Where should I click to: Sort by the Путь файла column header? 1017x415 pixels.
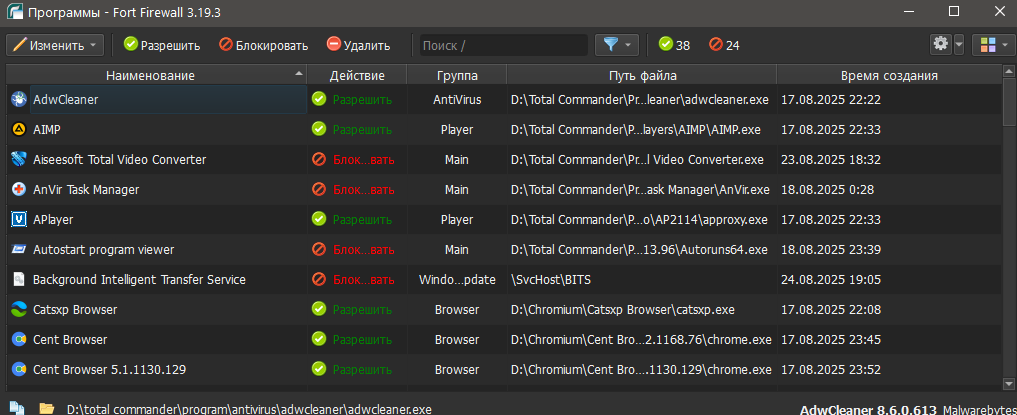tap(642, 75)
